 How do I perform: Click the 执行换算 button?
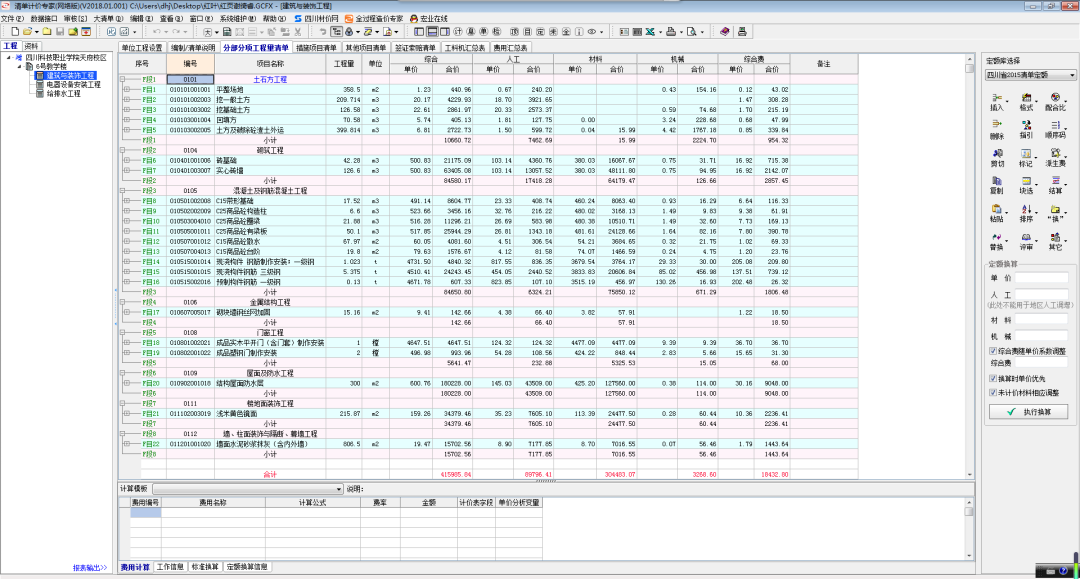[x=1029, y=412]
